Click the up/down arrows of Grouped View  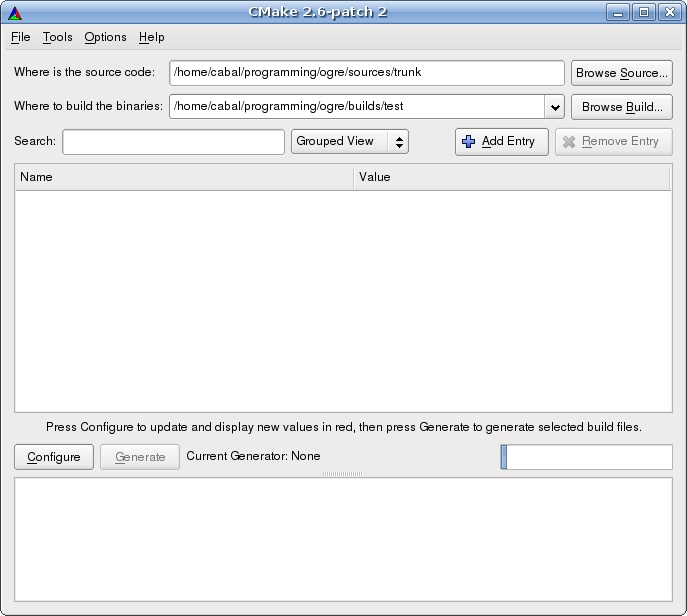point(399,142)
